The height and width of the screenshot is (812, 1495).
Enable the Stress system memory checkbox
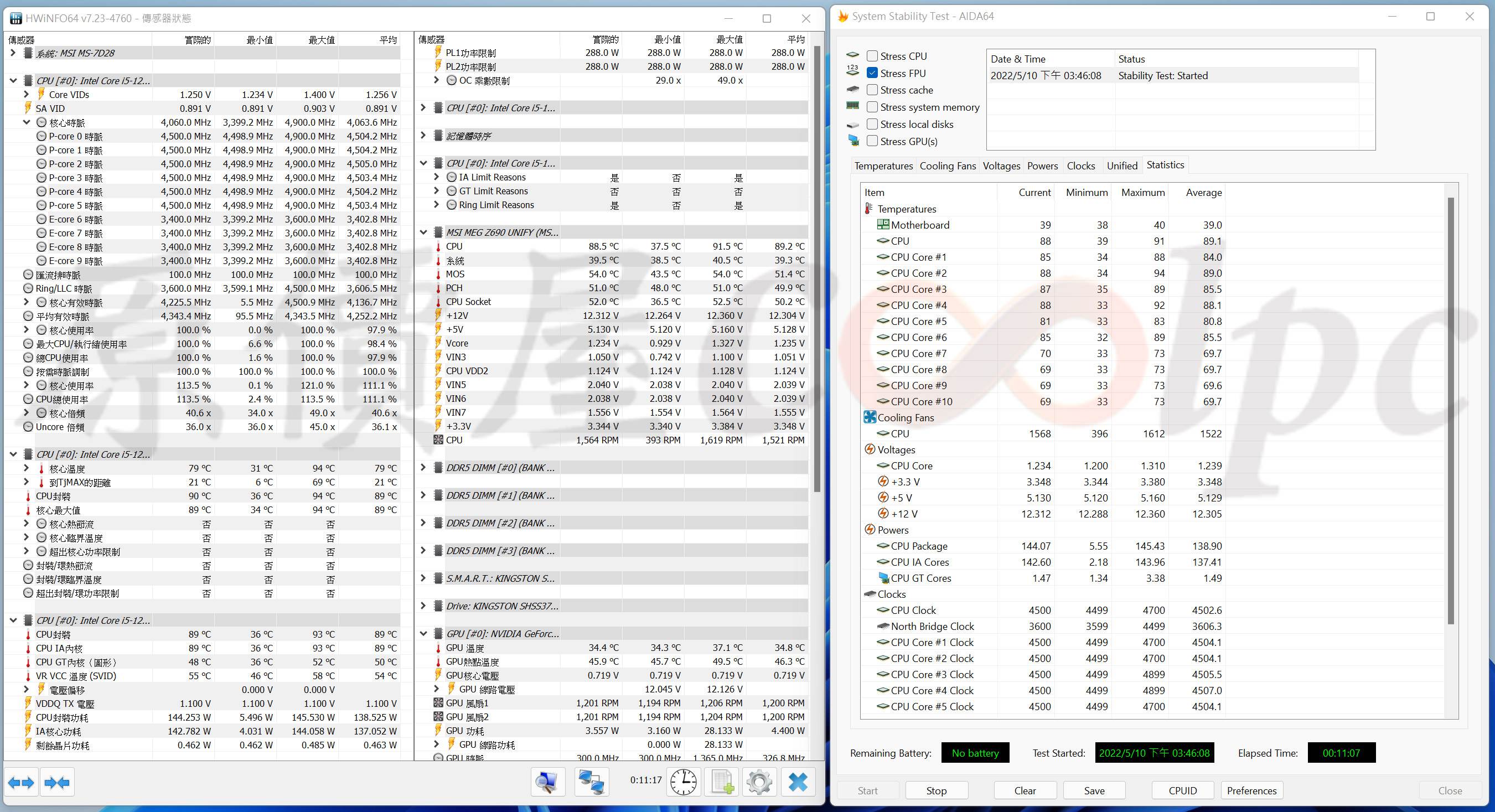872,107
